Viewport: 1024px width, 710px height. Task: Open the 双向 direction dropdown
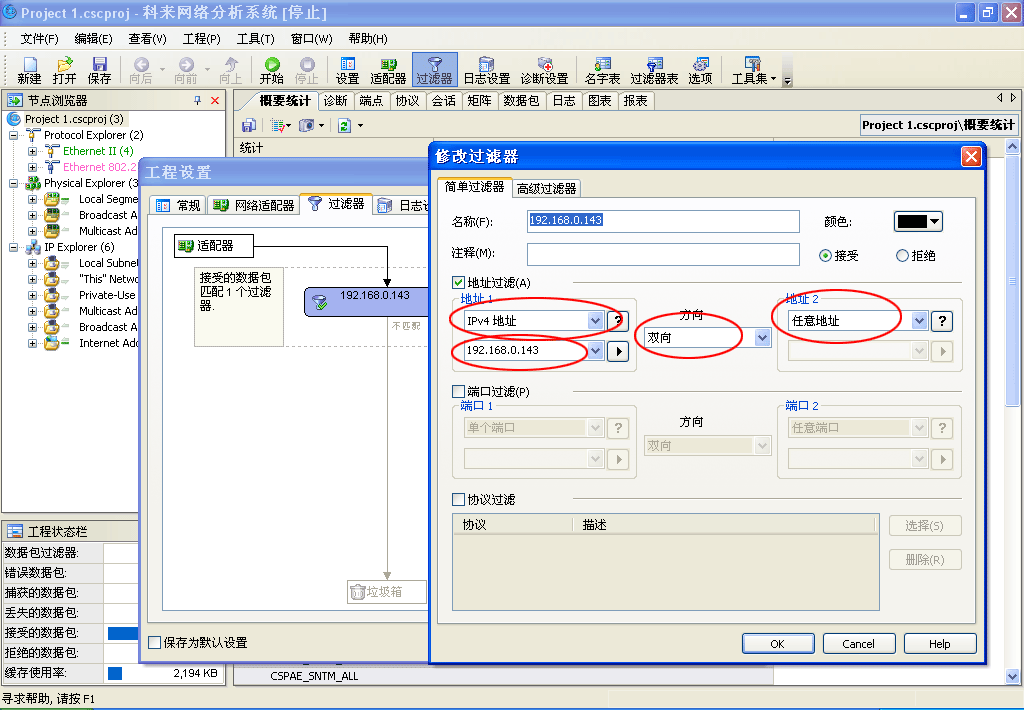pyautogui.click(x=763, y=338)
